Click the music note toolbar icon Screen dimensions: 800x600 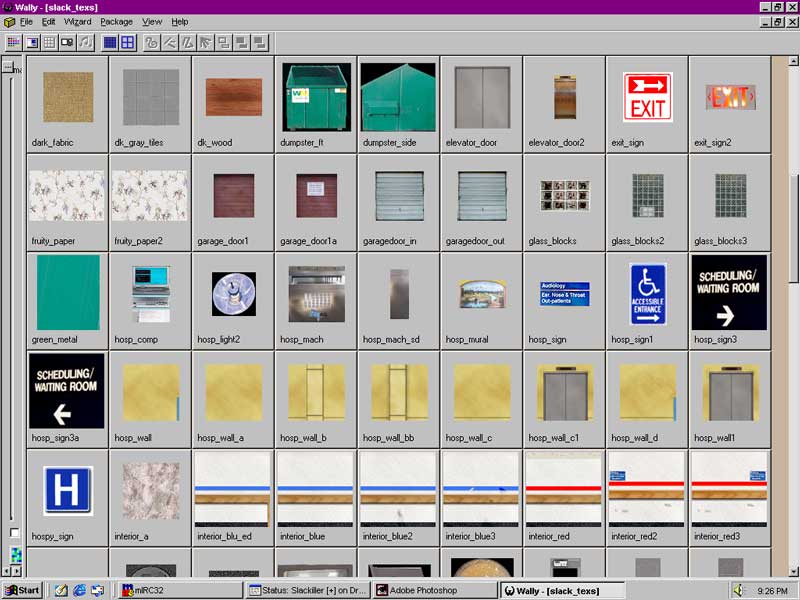pyautogui.click(x=85, y=42)
